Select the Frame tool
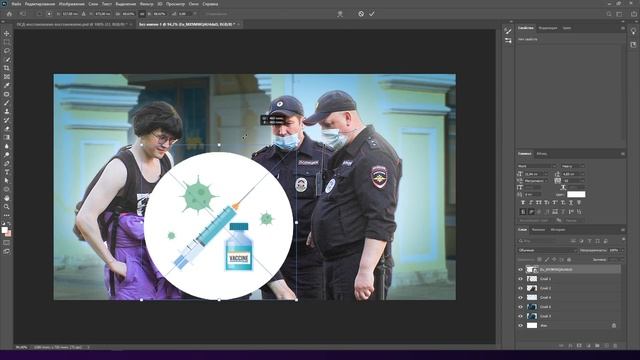Viewport: 640px width, 360px height. coord(7,77)
